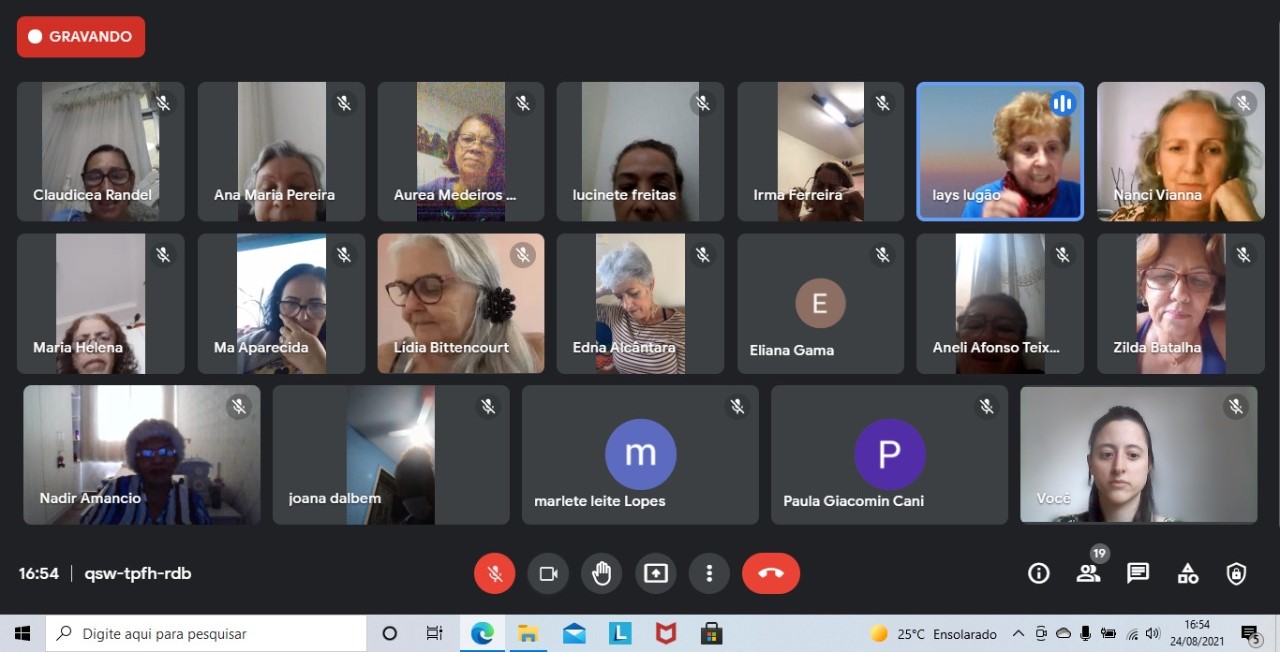Expand hidden system tray icons
Viewport: 1280px width, 652px height.
click(x=1018, y=634)
